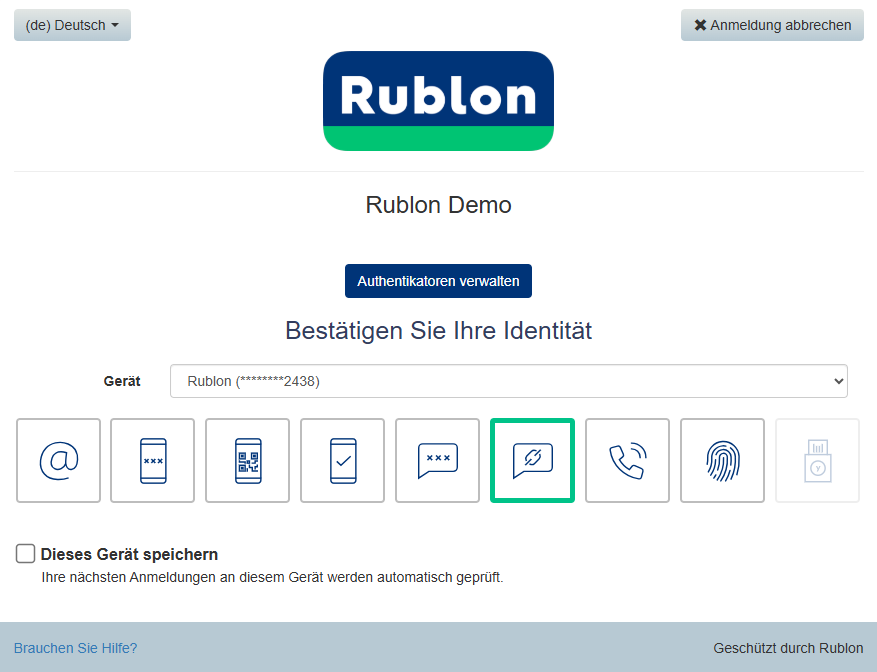Select fingerprint WebAuthn authentication icon

point(722,460)
